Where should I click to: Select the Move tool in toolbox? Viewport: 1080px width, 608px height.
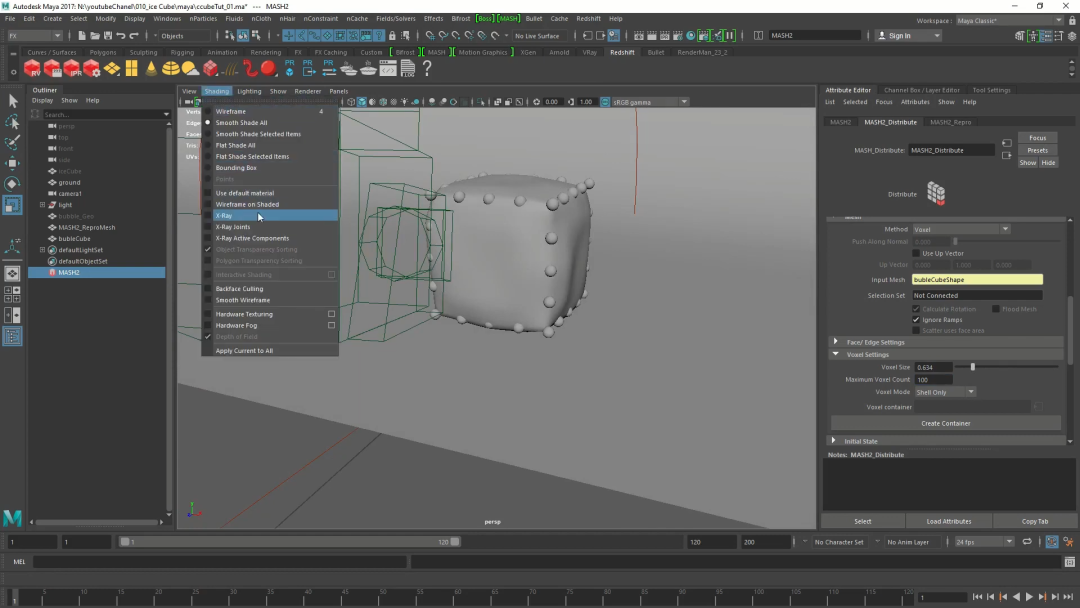coord(12,163)
